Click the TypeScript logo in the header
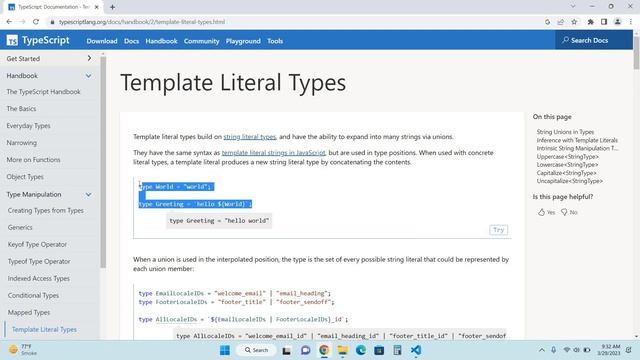Image resolution: width=640 pixels, height=360 pixels. coord(38,40)
